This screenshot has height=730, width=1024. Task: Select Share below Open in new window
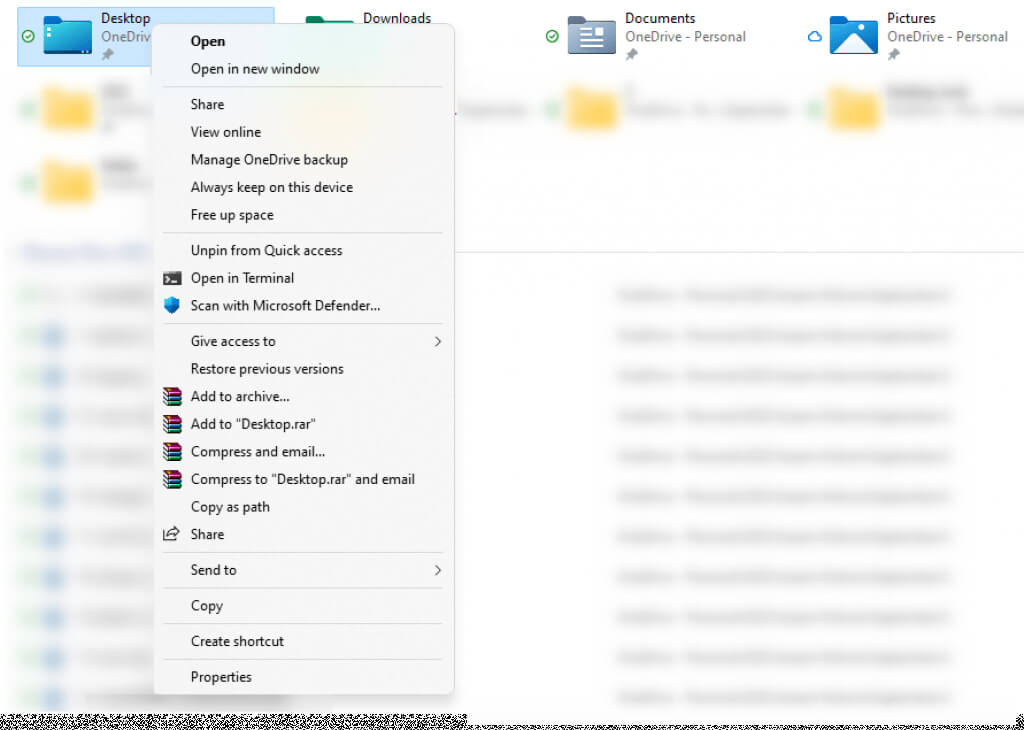click(x=207, y=104)
